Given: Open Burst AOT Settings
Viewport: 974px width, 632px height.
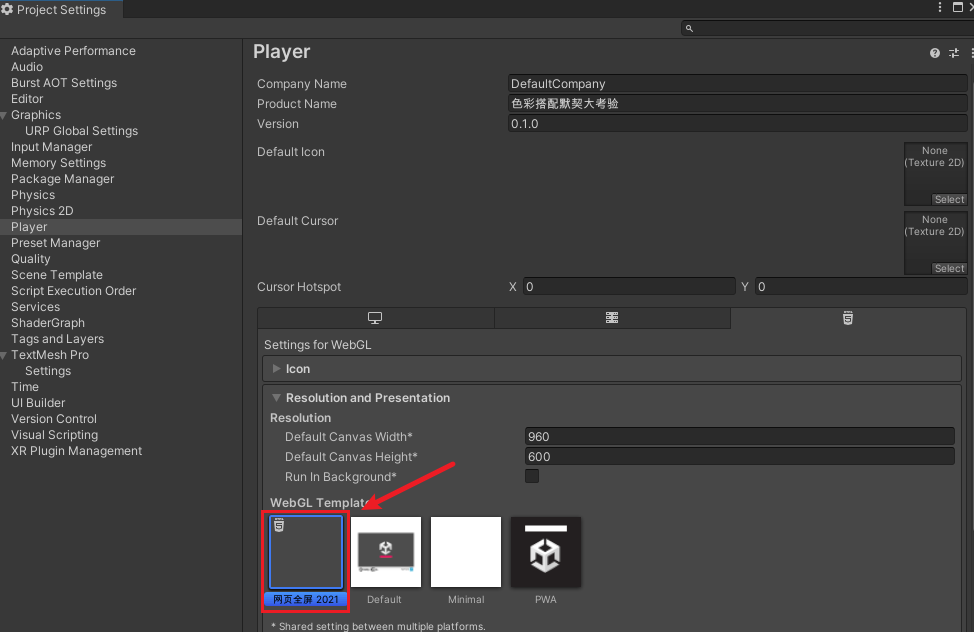Looking at the screenshot, I should [64, 83].
